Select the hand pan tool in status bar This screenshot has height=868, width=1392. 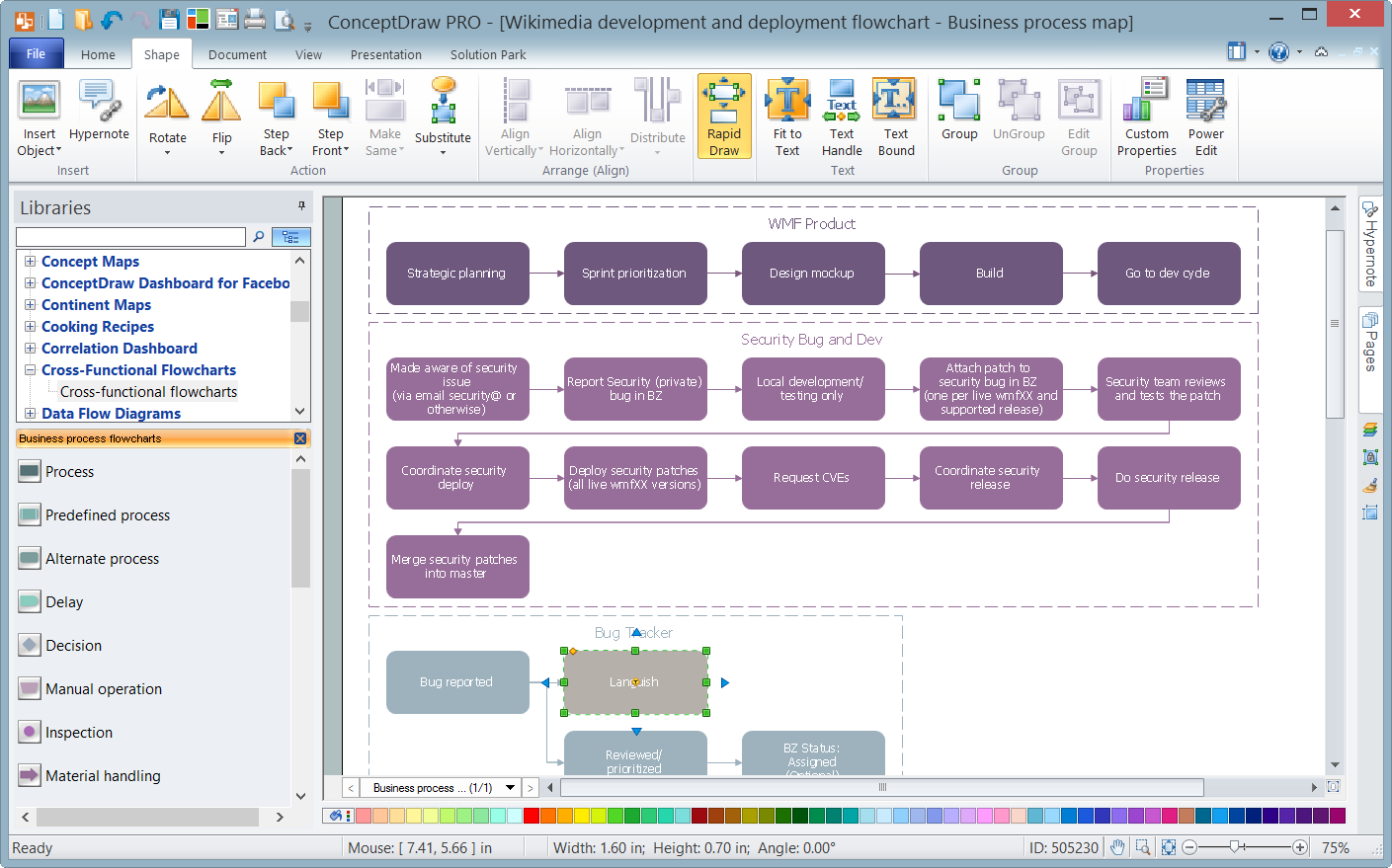tap(1117, 847)
